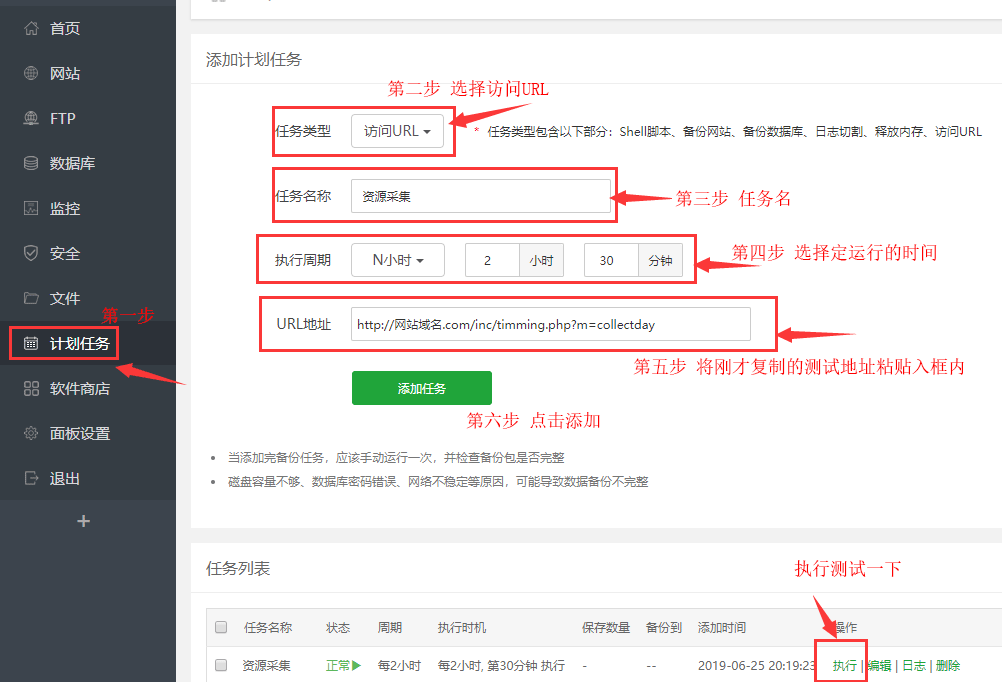Viewport: 1002px width, 682px height.
Task: Click the home icon in sidebar
Action: click(31, 29)
